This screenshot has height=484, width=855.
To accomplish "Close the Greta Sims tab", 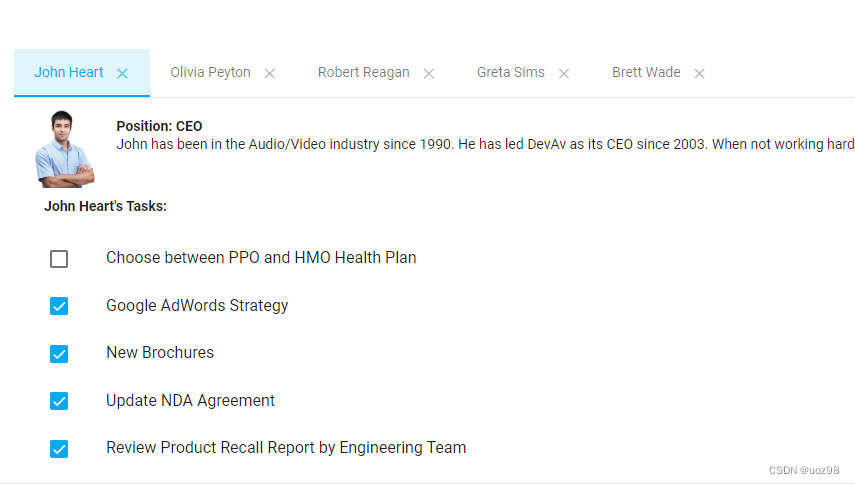I will (564, 73).
